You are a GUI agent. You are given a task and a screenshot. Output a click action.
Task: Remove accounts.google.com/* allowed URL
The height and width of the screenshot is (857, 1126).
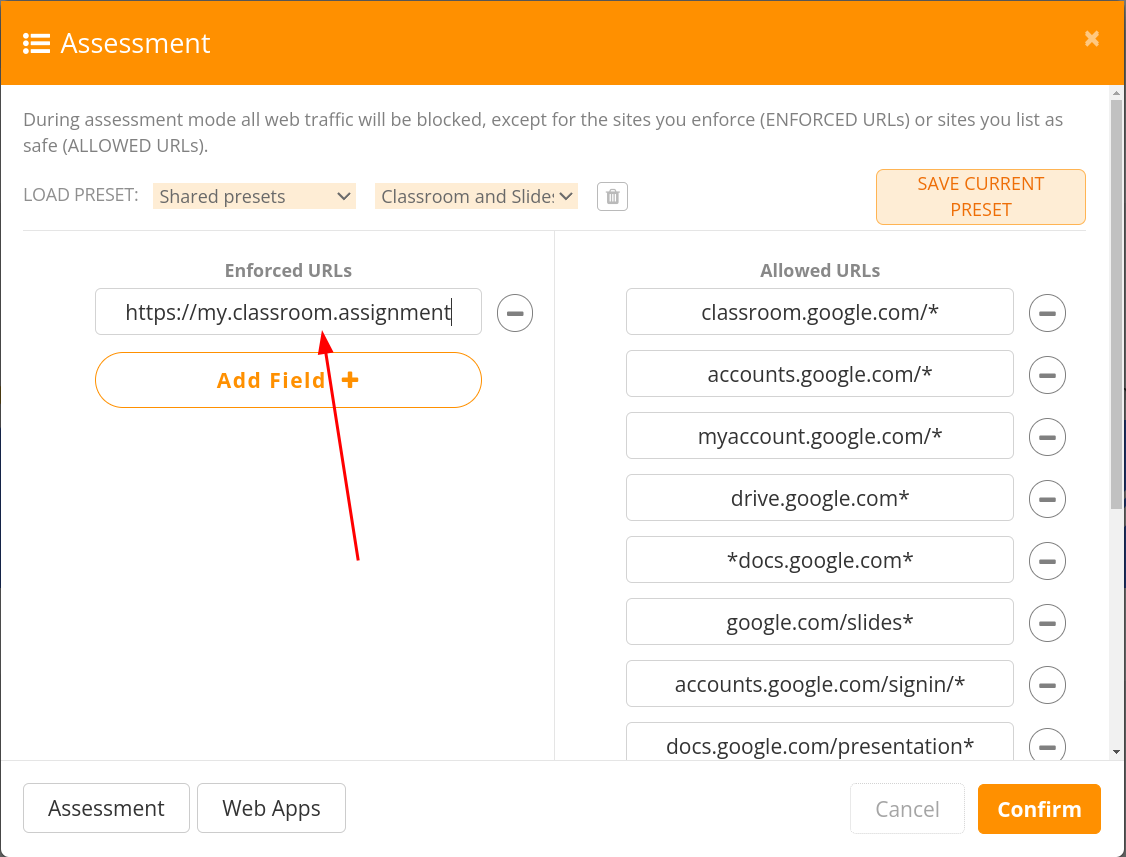tap(1047, 375)
